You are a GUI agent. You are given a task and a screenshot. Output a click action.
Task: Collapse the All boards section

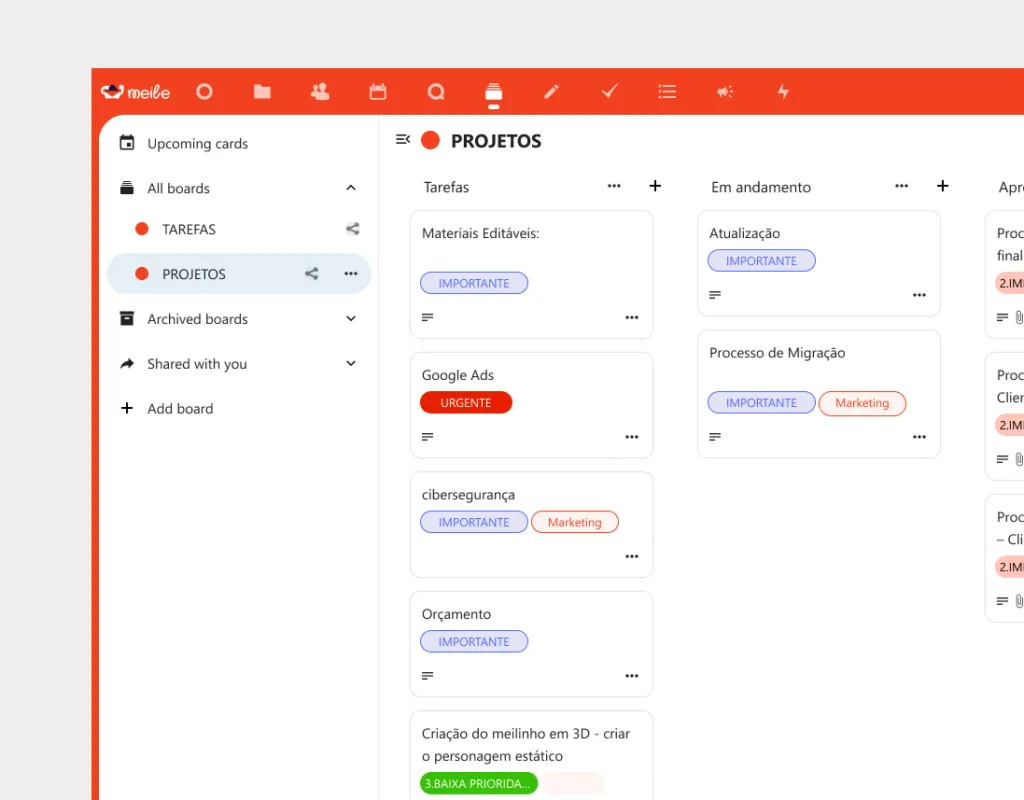pos(351,187)
